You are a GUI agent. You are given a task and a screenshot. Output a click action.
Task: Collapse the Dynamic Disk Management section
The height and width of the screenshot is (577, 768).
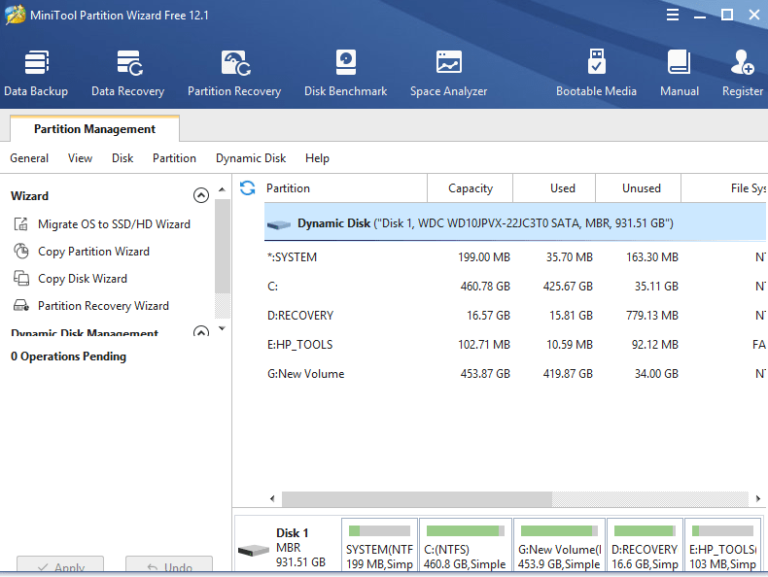(x=201, y=332)
